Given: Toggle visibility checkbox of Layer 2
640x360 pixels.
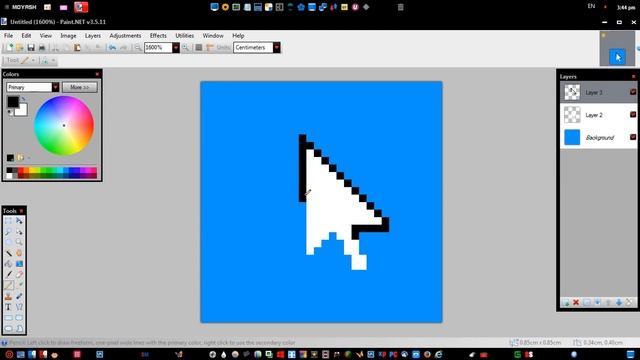Looking at the screenshot, I should click(633, 115).
